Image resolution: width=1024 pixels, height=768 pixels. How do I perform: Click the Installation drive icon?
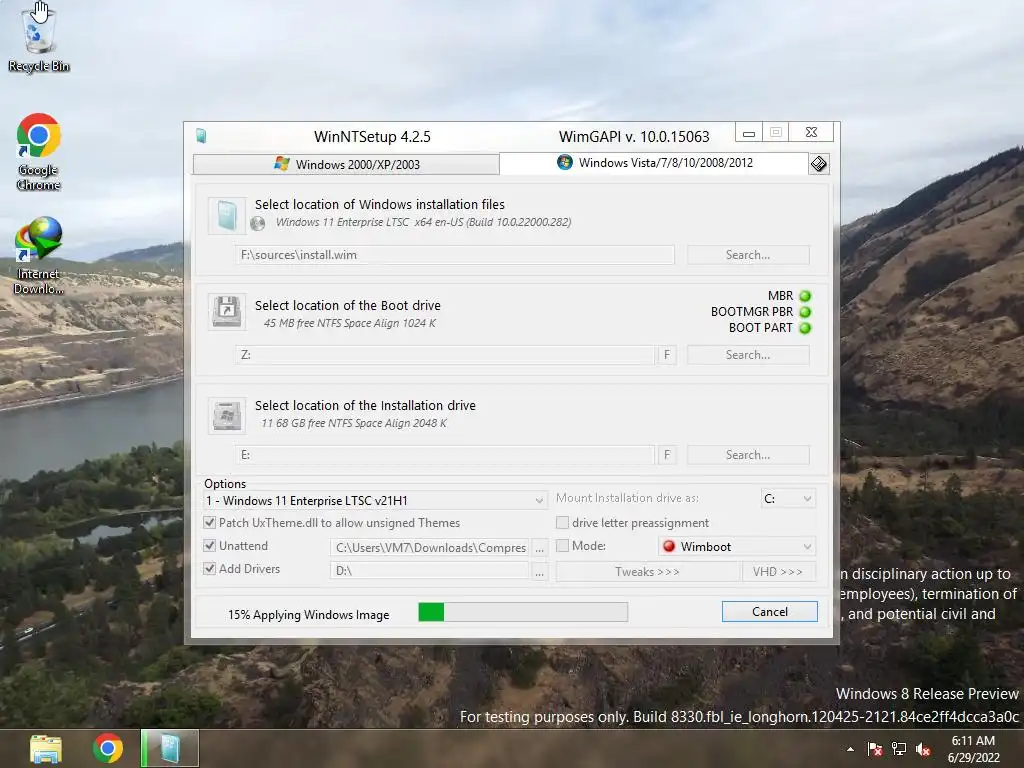tap(227, 415)
